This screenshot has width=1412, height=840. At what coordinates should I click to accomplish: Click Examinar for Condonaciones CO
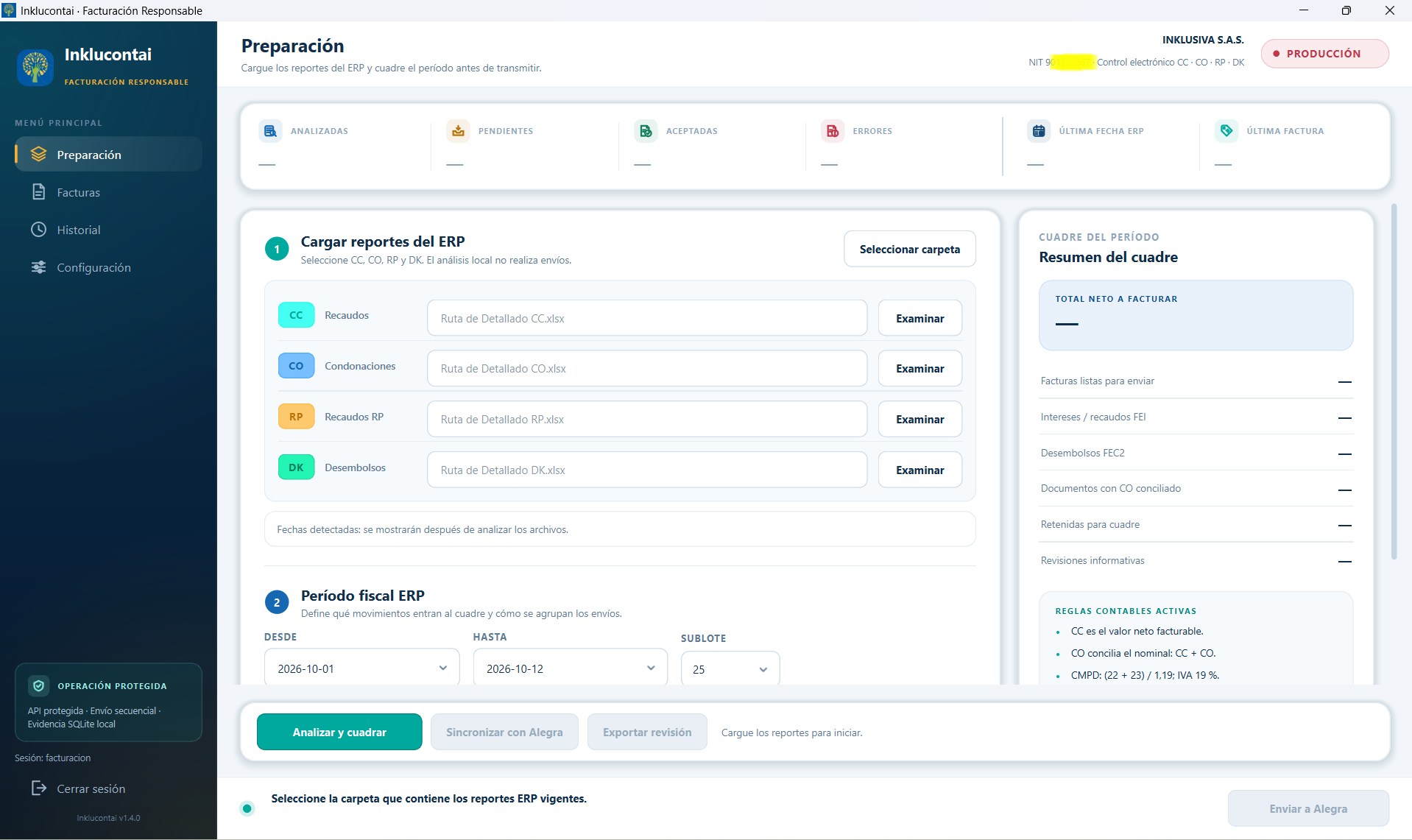point(919,368)
